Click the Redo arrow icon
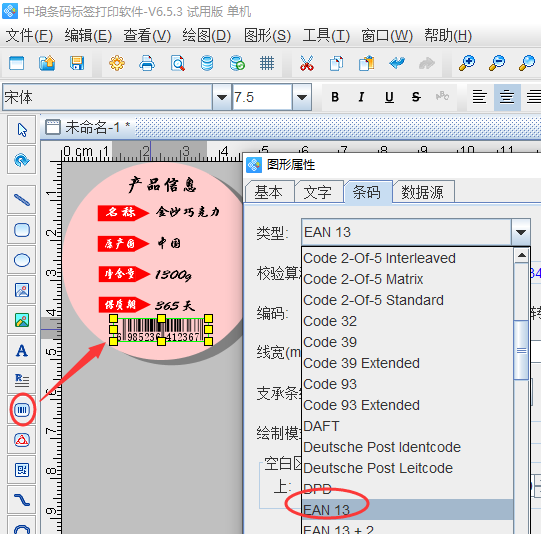The width and height of the screenshot is (541, 534). point(427,63)
